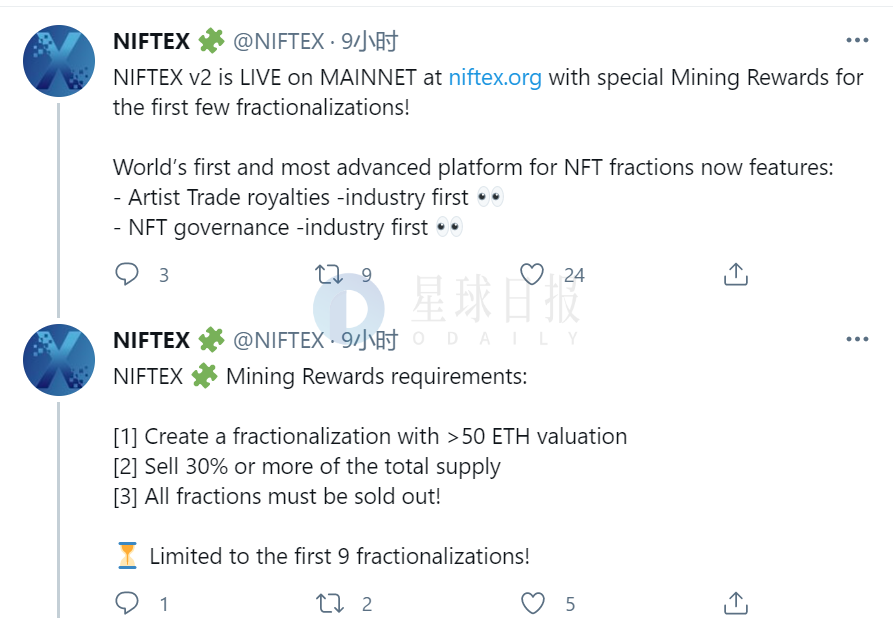Open the niftex.org link
This screenshot has height=618, width=893.
(x=495, y=77)
